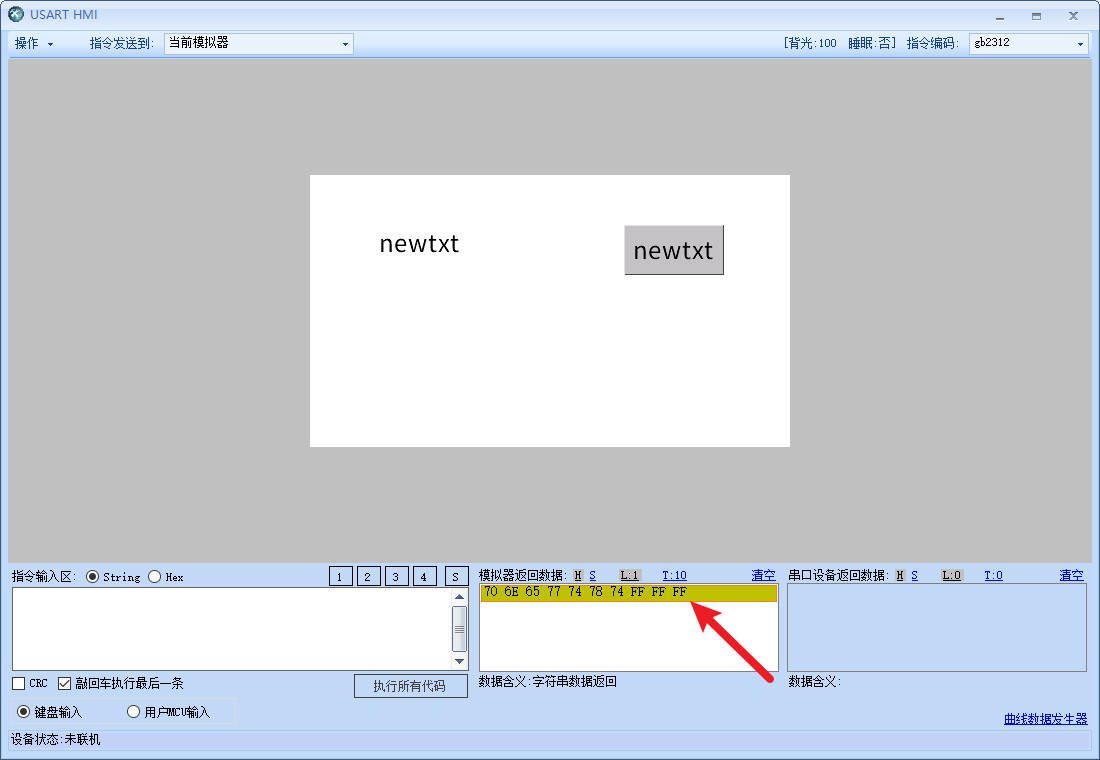Image resolution: width=1100 pixels, height=760 pixels.
Task: Switch simulator return data to H view
Action: point(578,576)
